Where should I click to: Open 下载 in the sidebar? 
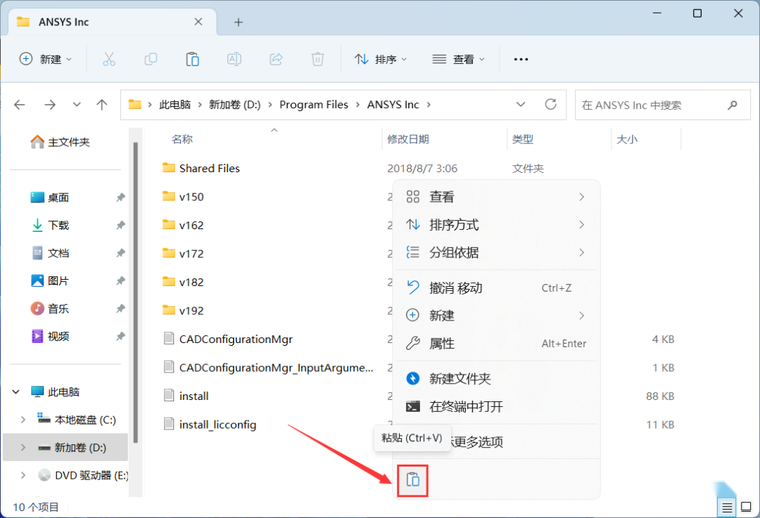click(50, 225)
